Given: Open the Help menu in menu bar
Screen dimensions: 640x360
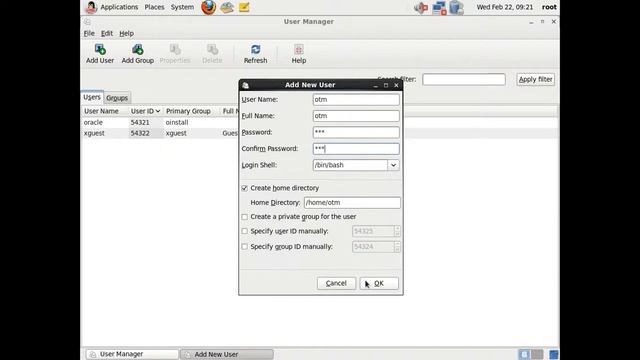Looking at the screenshot, I should click(126, 33).
